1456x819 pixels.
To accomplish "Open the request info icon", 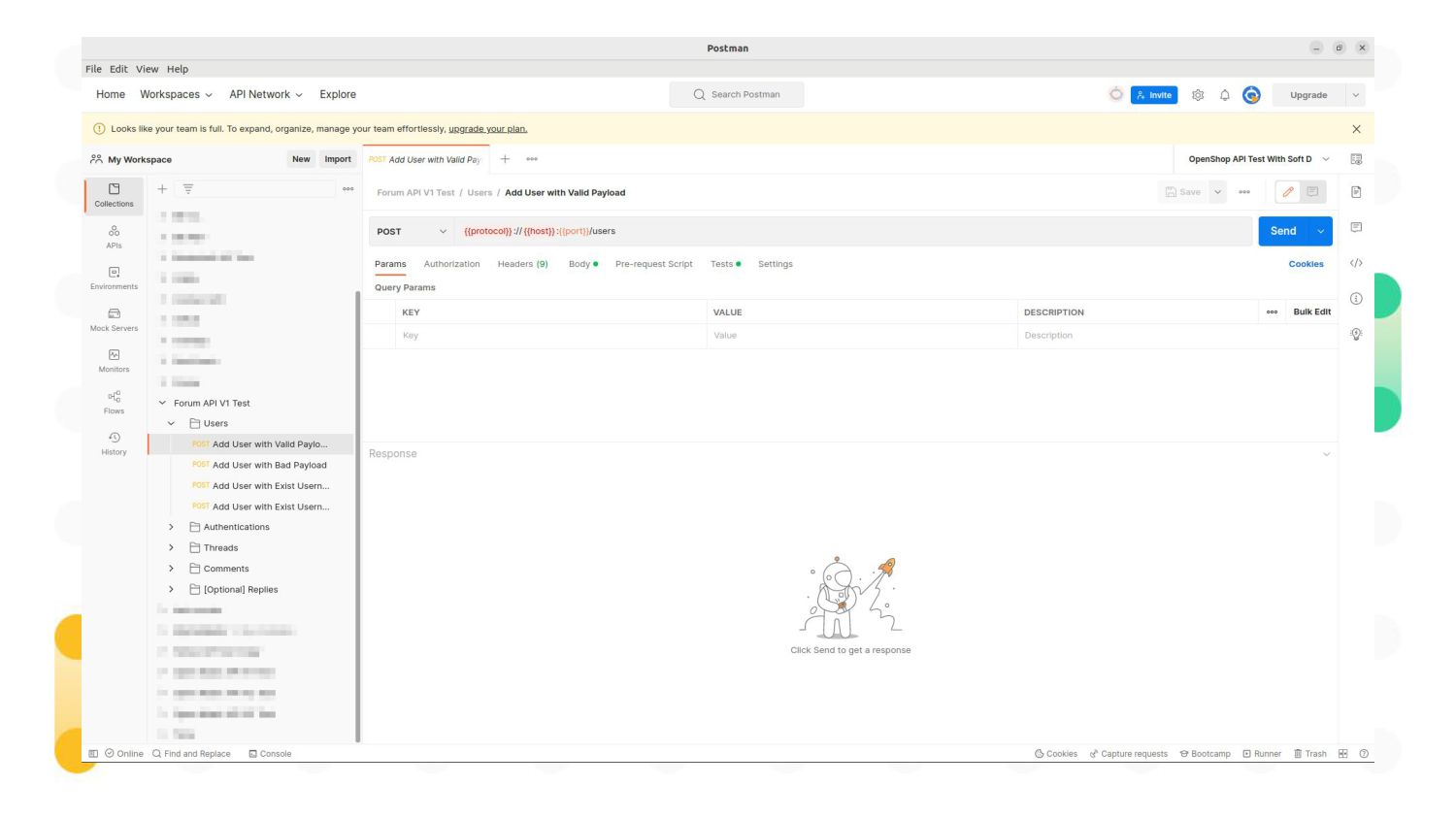I will click(1356, 298).
